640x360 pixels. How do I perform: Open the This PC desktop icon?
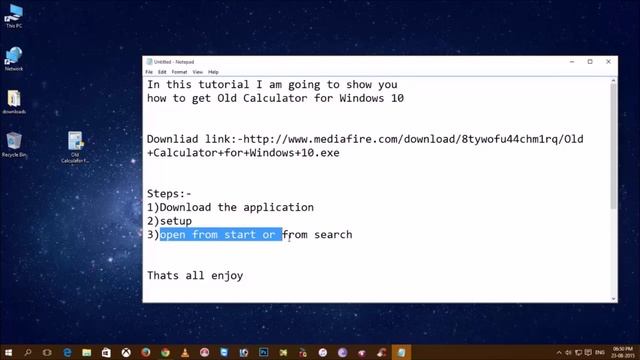pos(14,16)
